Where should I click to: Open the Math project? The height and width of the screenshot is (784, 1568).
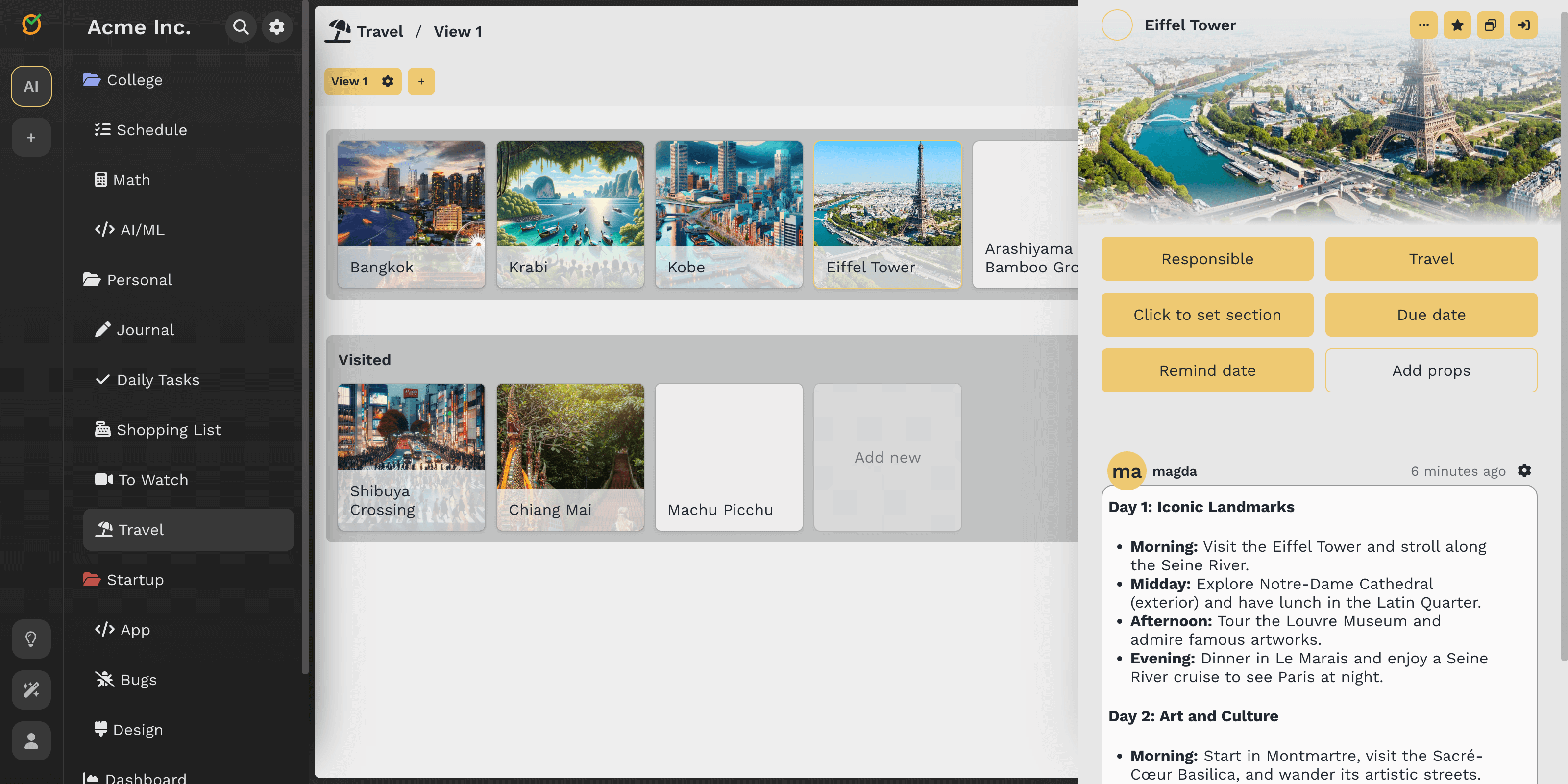click(189, 179)
